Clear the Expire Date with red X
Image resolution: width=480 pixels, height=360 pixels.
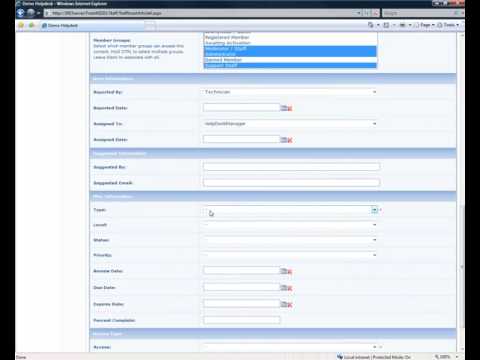click(290, 305)
